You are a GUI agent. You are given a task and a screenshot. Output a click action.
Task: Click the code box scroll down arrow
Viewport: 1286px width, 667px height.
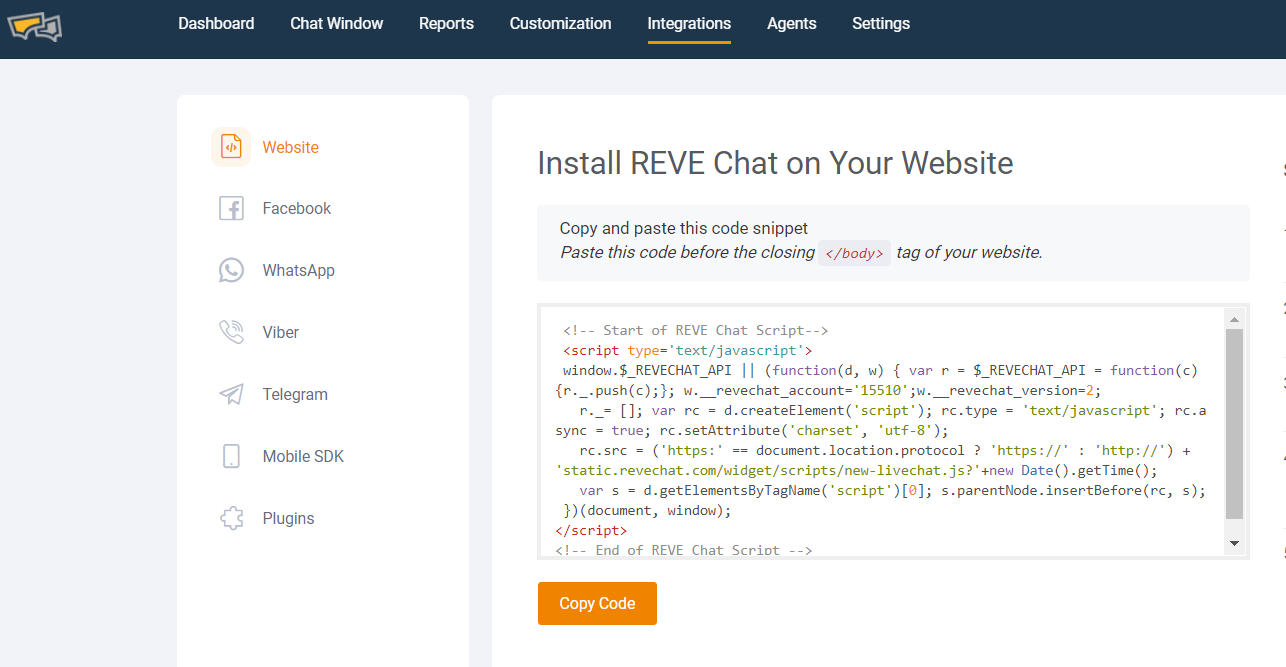click(1234, 543)
